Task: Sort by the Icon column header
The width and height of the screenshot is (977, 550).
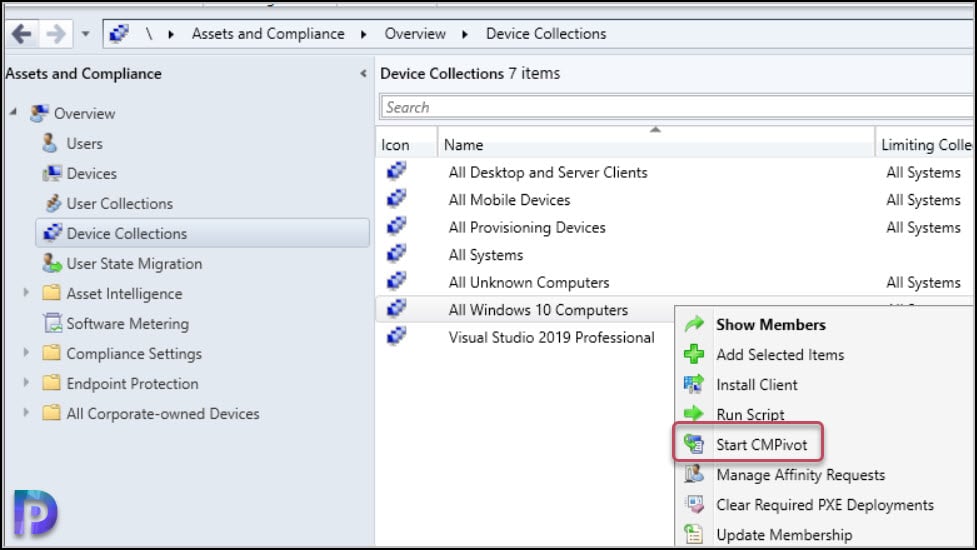Action: [407, 145]
